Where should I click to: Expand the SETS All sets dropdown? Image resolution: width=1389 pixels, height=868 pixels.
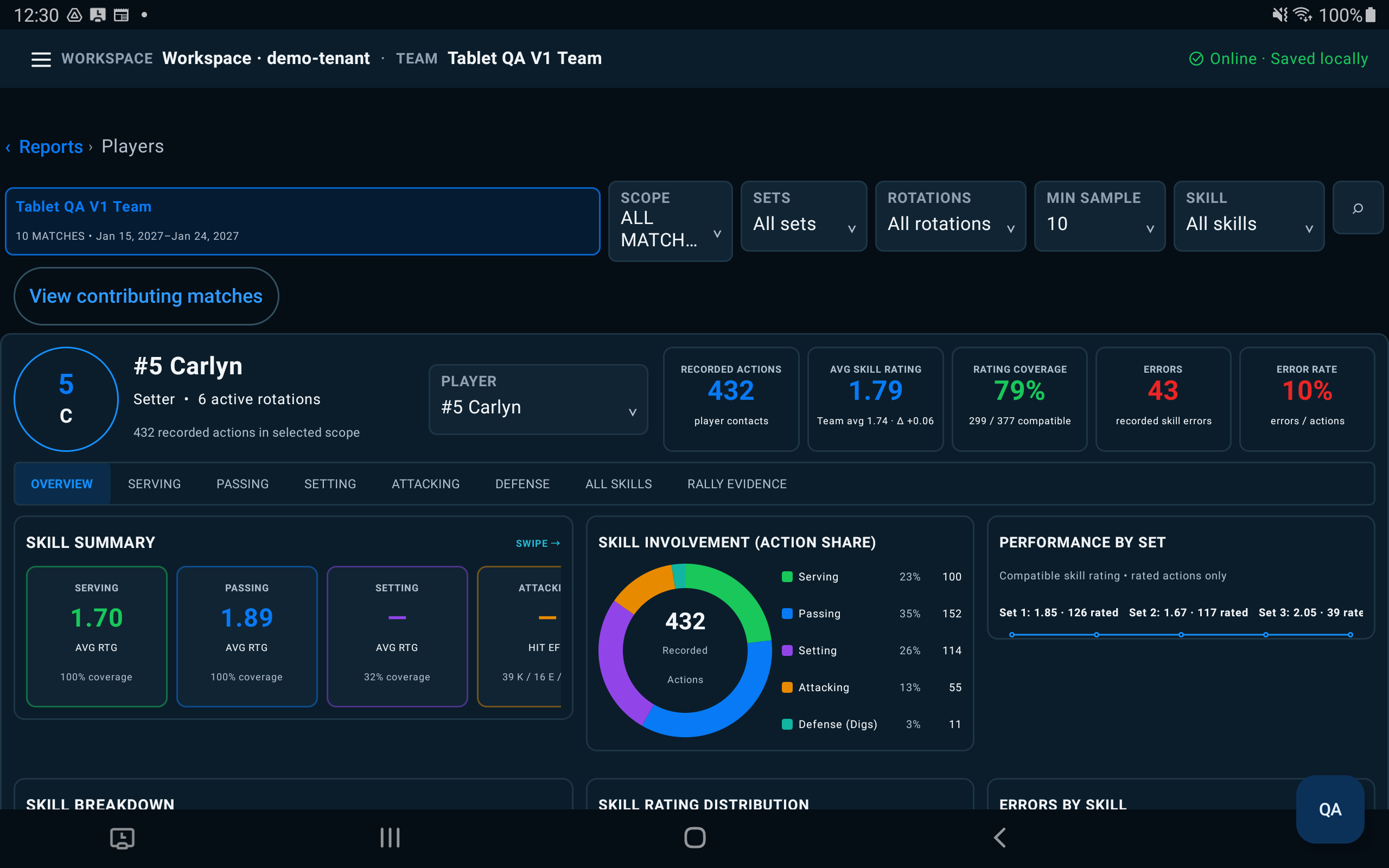(x=804, y=216)
